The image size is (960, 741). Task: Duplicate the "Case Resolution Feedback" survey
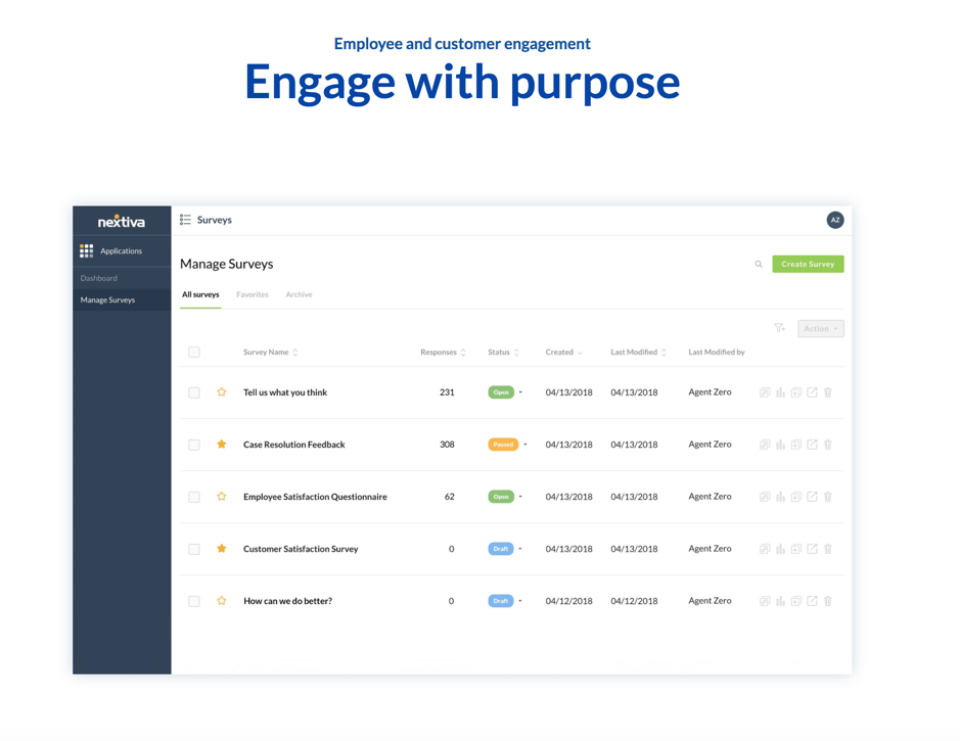765,444
